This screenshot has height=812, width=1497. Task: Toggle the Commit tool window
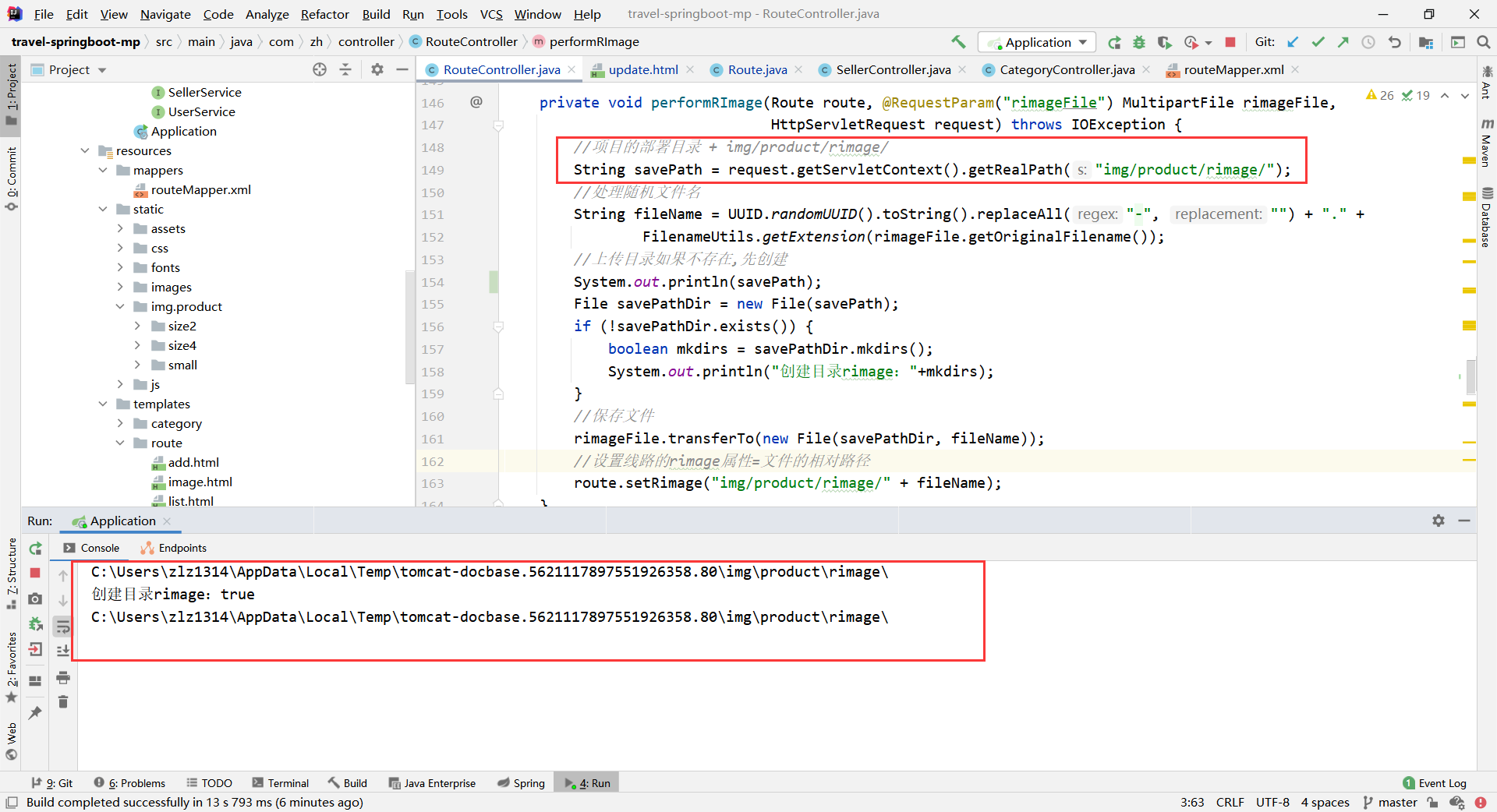coord(11,179)
